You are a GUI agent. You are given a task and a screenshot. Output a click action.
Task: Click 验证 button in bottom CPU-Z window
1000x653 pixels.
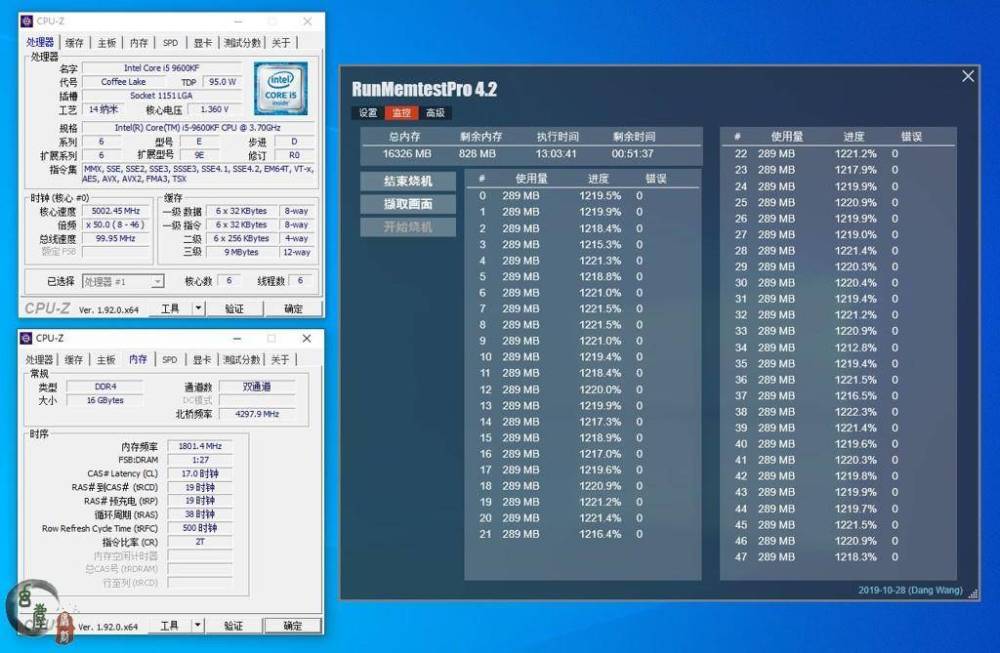(x=233, y=626)
